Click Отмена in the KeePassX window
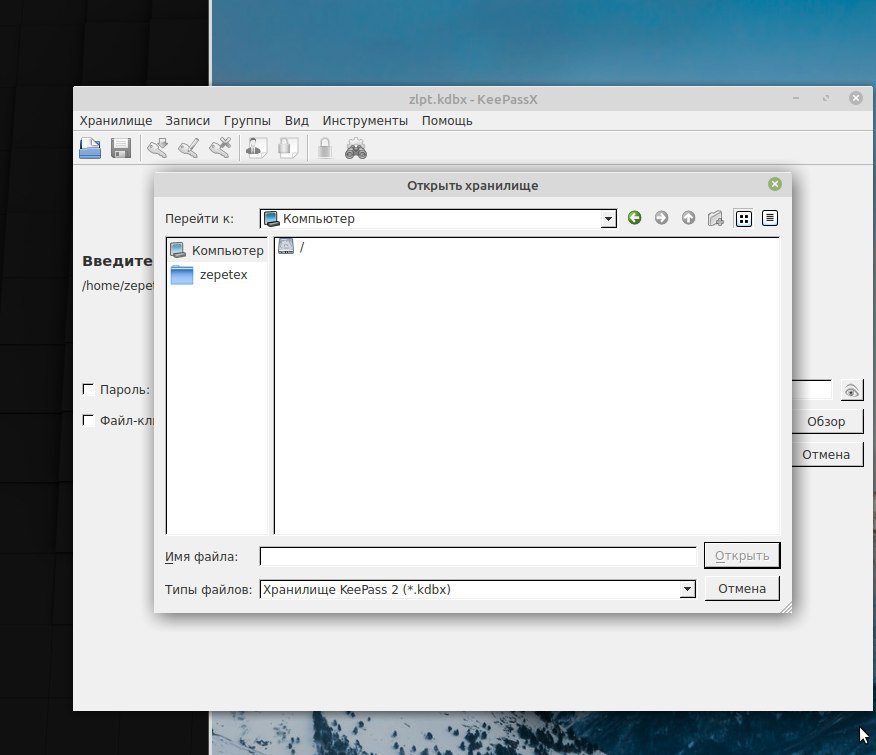Image resolution: width=876 pixels, height=755 pixels. point(827,454)
